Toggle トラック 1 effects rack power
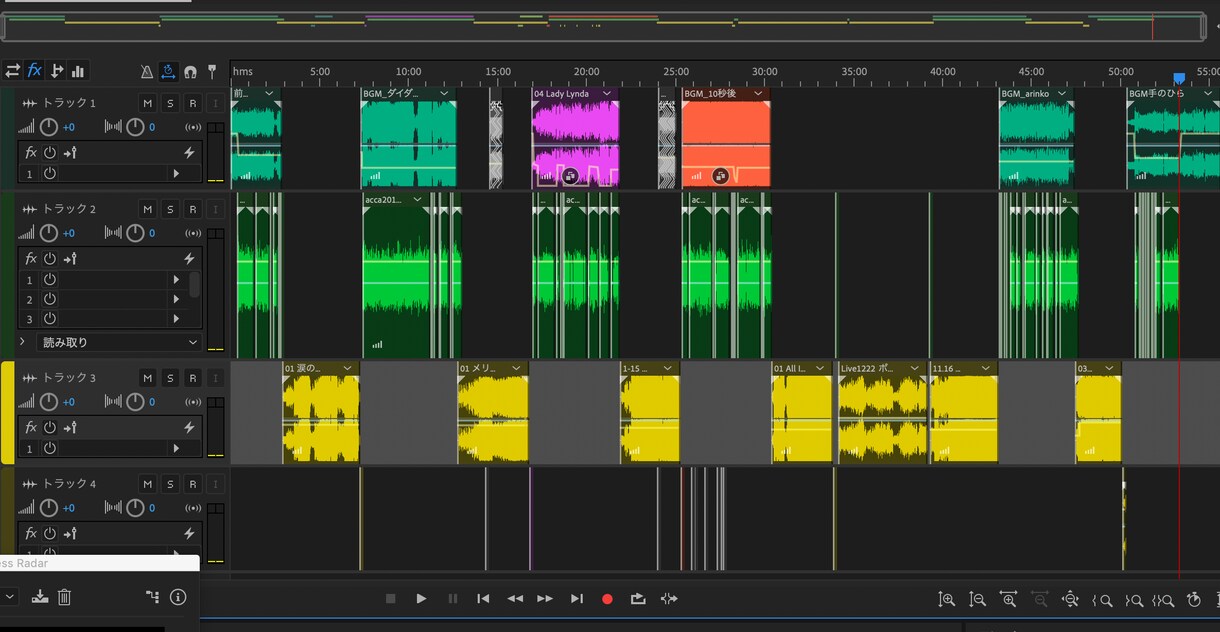 pyautogui.click(x=50, y=153)
